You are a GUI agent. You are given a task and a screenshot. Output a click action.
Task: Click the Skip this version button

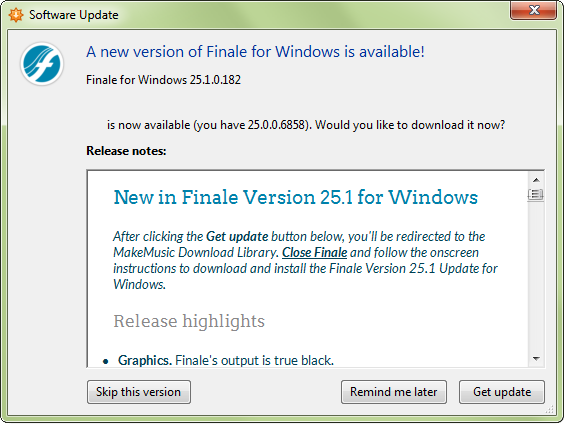pos(139,392)
